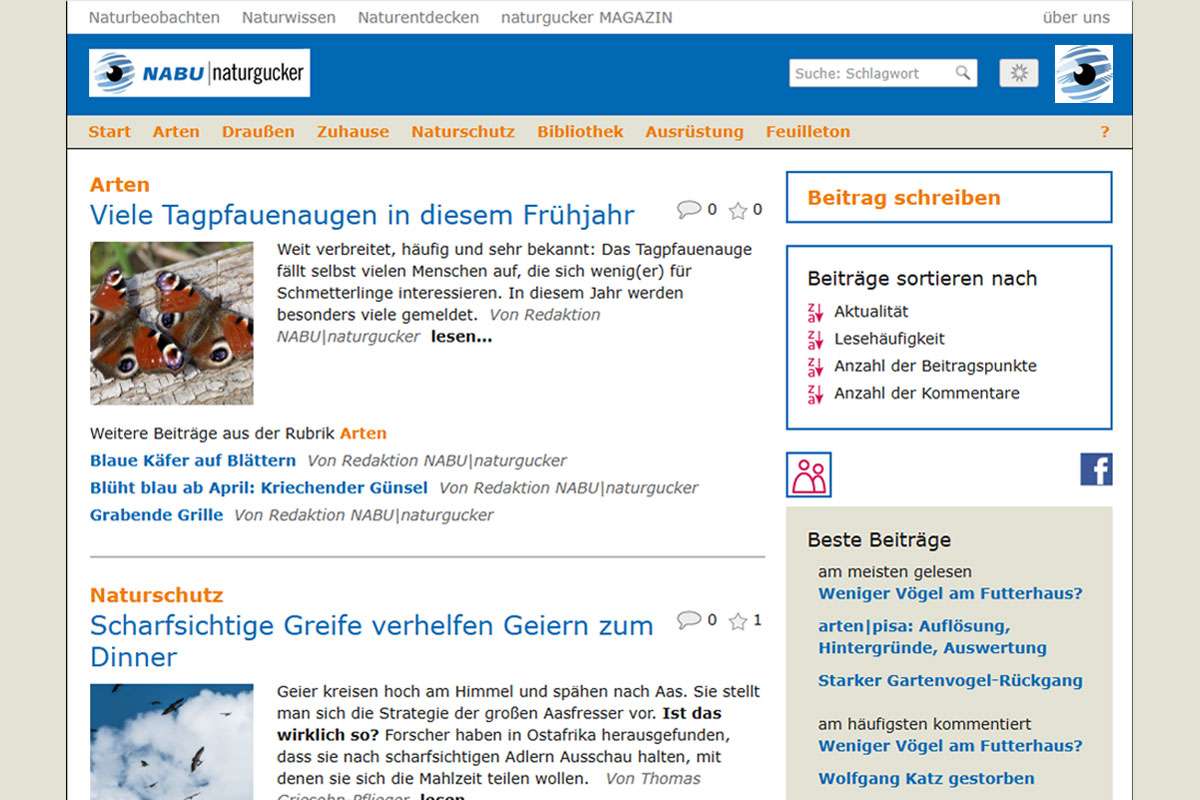Open Naturwissen in top menu

(289, 17)
